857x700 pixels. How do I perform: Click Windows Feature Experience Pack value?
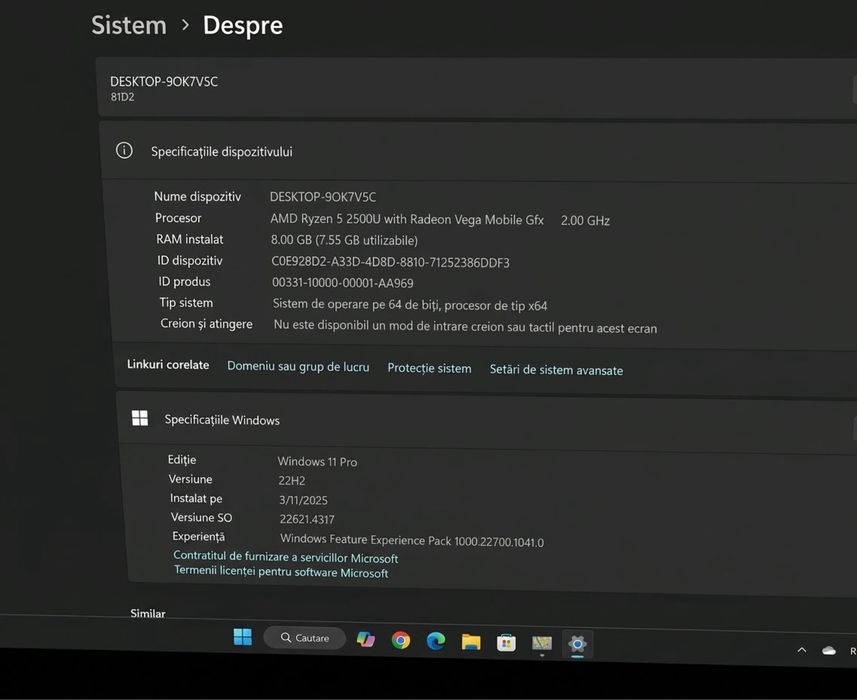pyautogui.click(x=412, y=540)
